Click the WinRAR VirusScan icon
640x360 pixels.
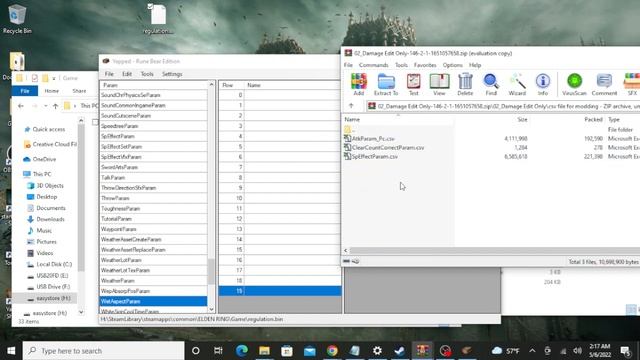pyautogui.click(x=574, y=84)
